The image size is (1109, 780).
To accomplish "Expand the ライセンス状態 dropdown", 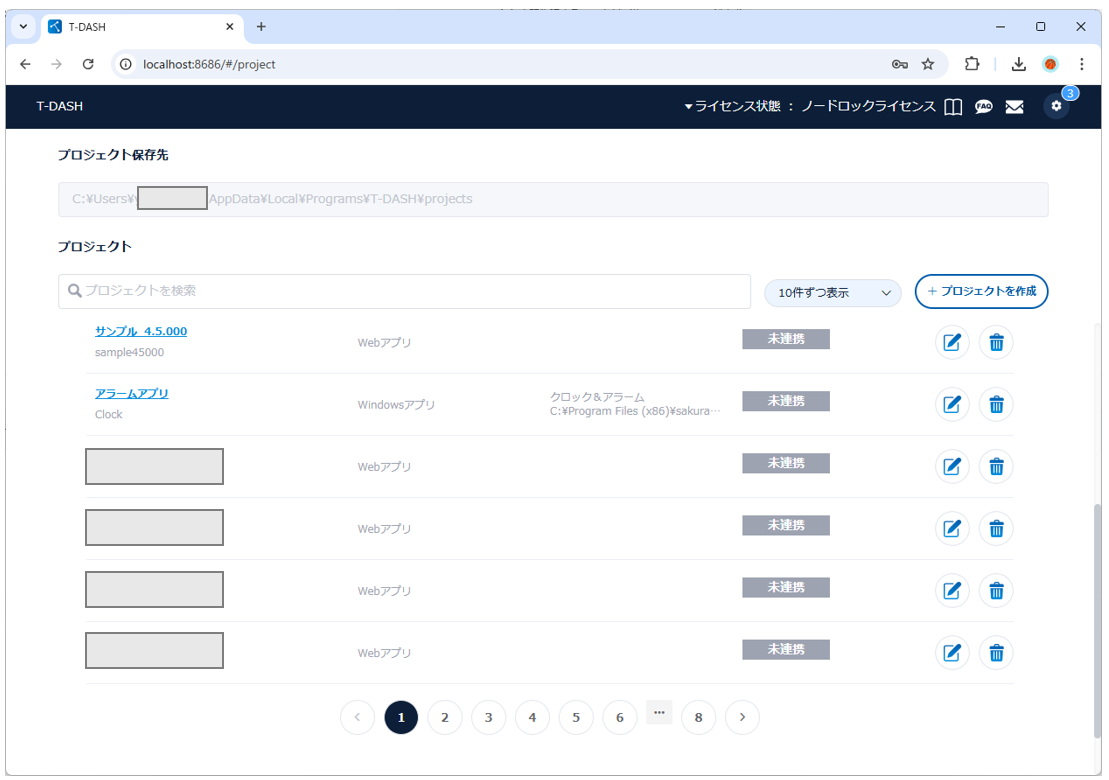I will point(810,107).
